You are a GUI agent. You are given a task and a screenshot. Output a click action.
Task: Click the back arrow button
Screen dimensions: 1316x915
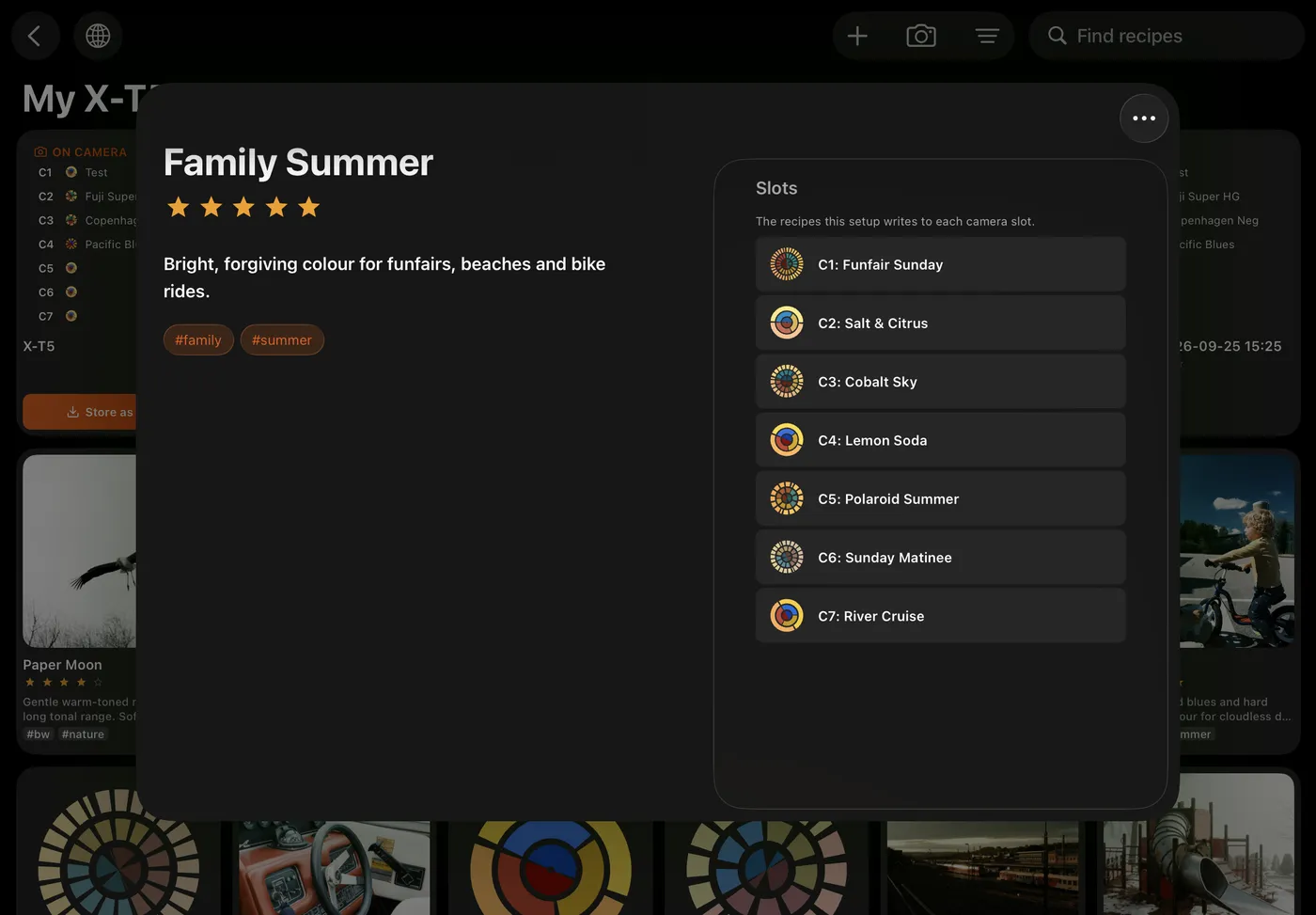coord(36,36)
